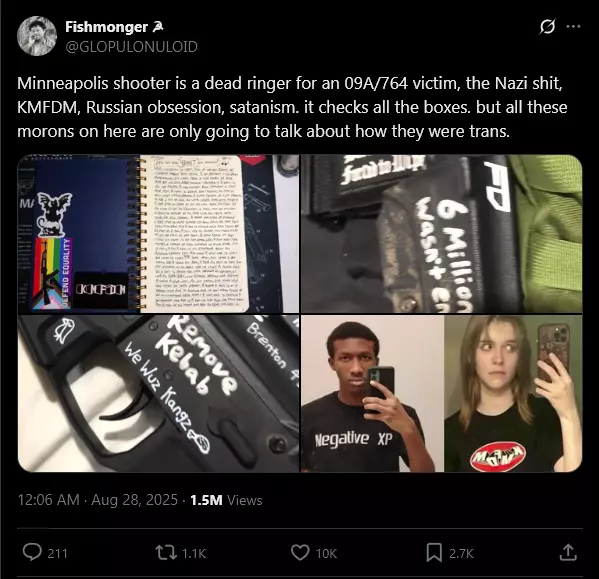Open the share upload icon

[568, 552]
